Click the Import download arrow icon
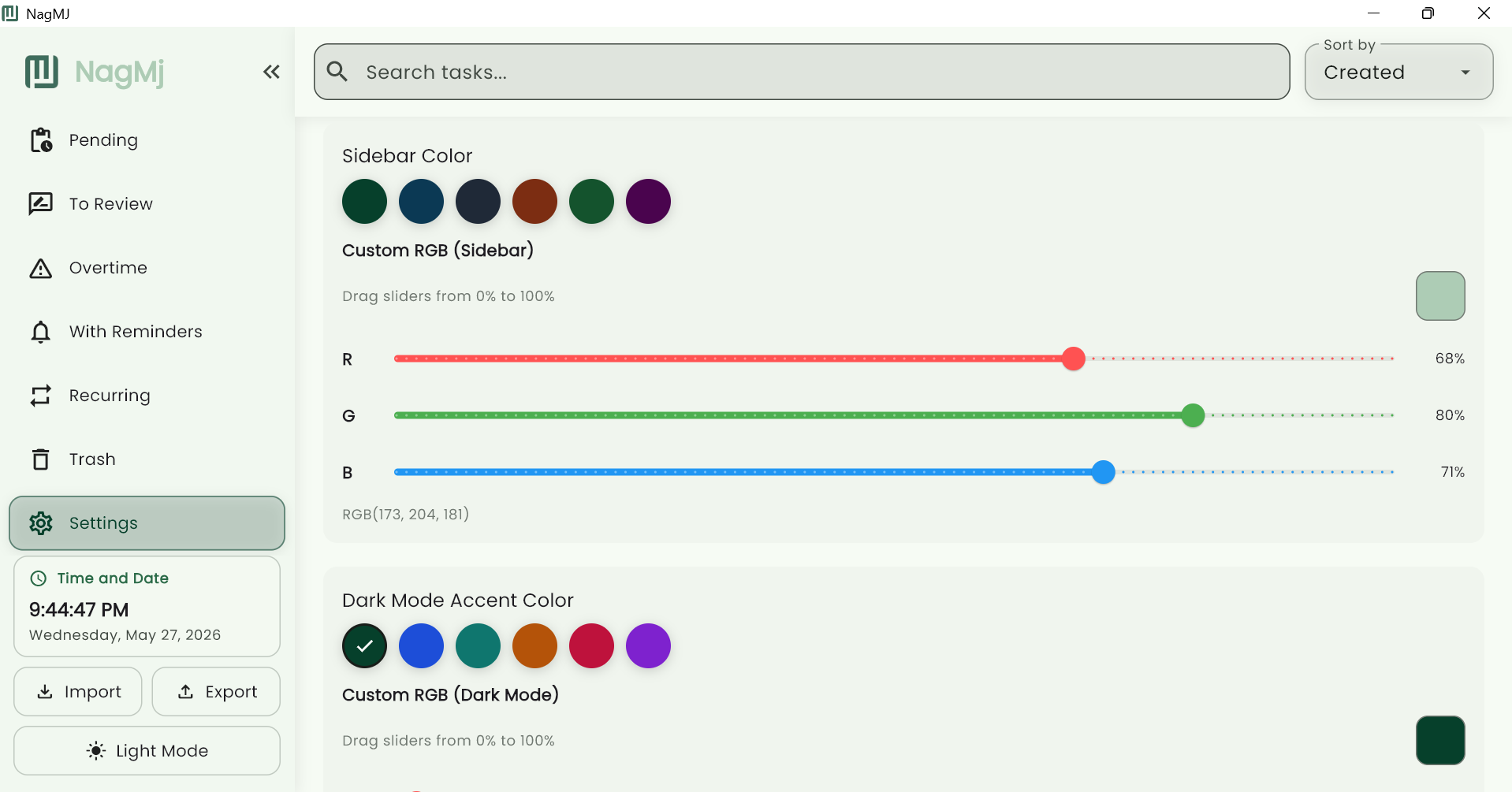The image size is (1512, 792). (x=45, y=692)
